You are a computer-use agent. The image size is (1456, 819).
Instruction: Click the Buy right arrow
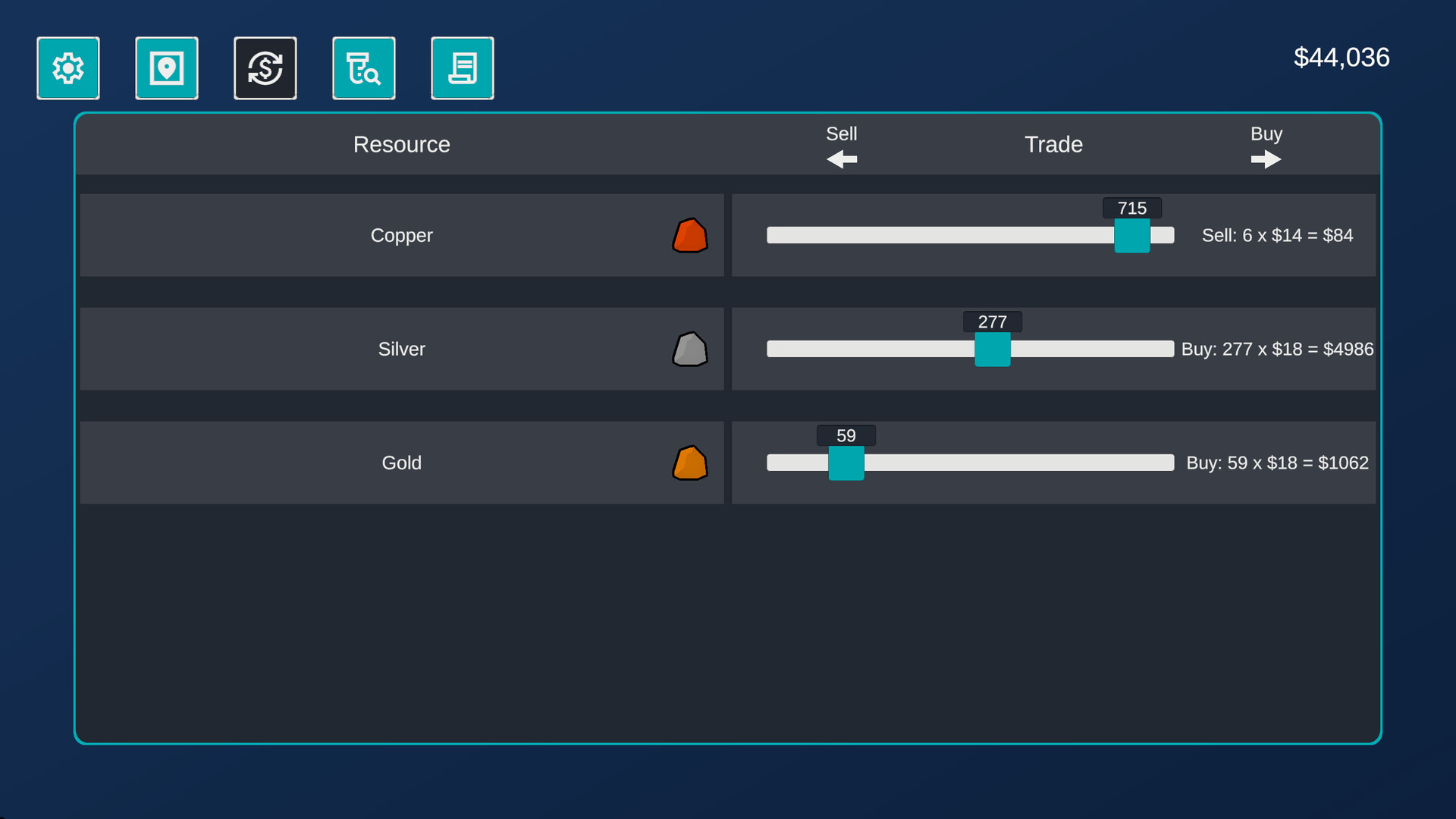pos(1266,159)
